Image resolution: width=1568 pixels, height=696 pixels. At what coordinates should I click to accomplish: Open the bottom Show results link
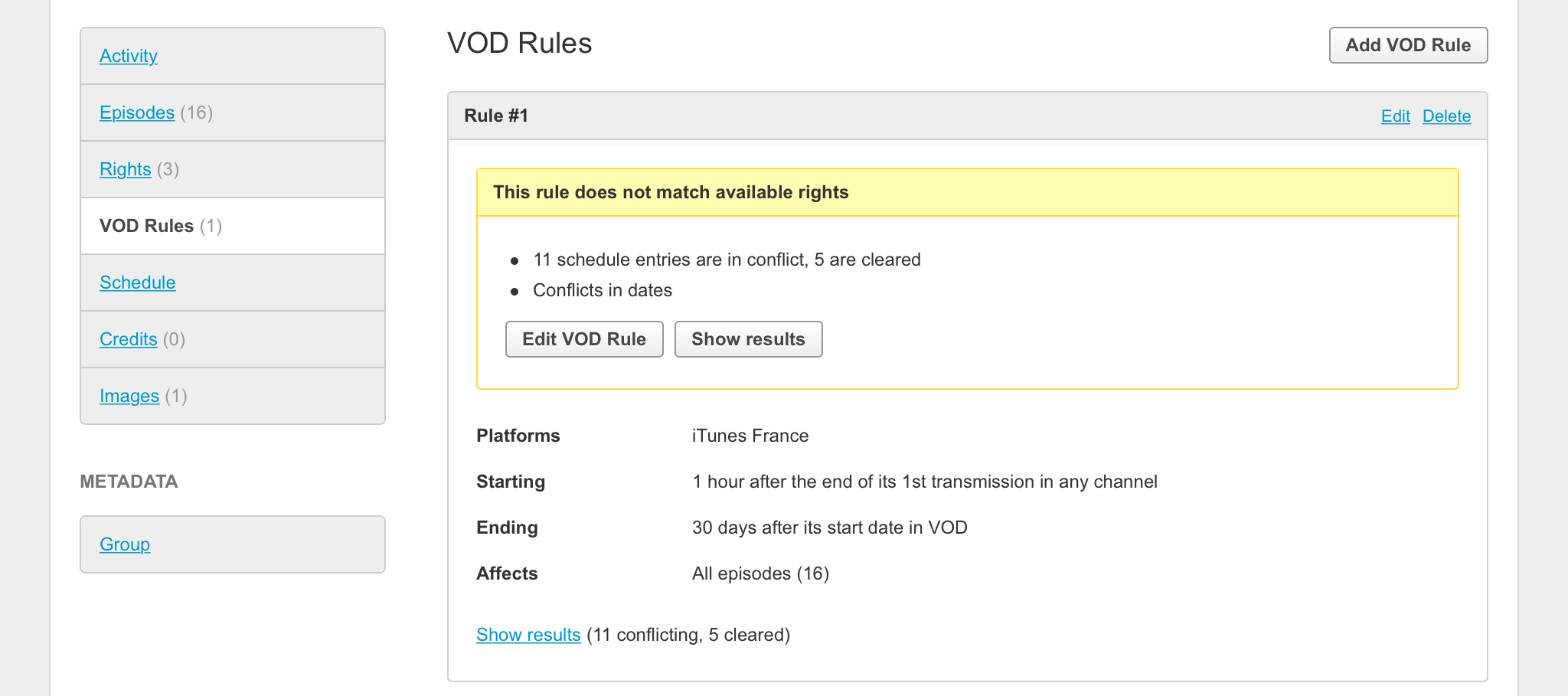(x=528, y=635)
